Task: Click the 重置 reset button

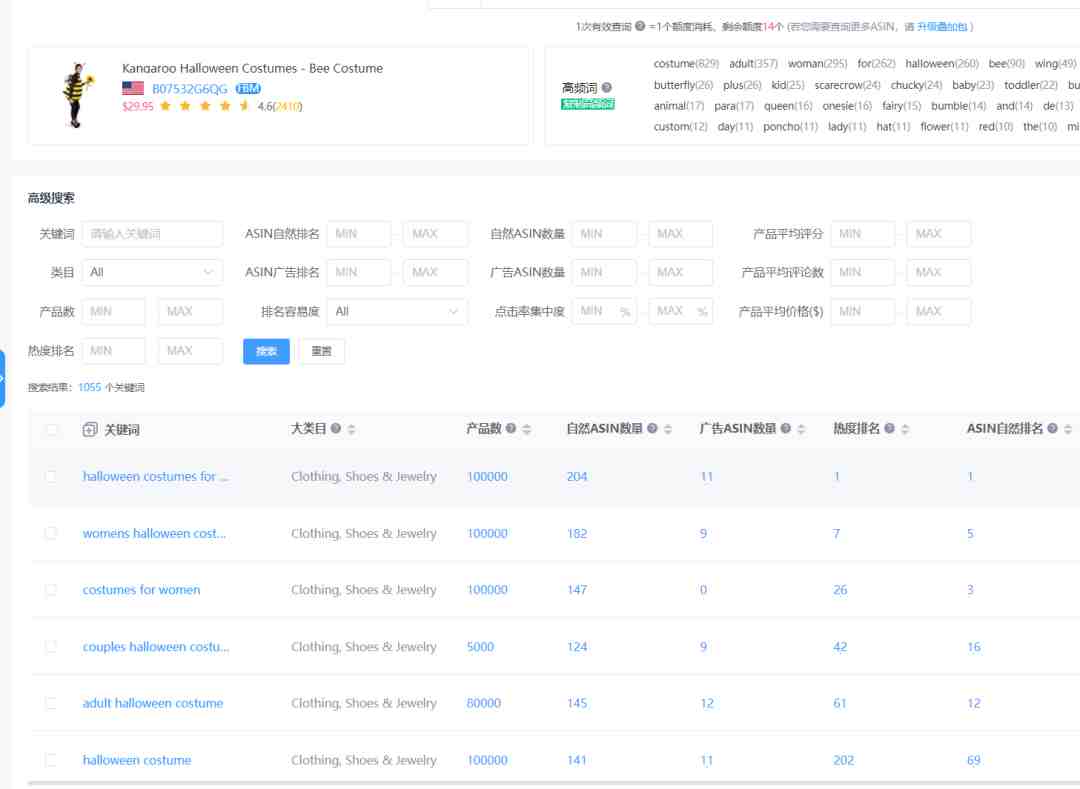Action: (322, 351)
